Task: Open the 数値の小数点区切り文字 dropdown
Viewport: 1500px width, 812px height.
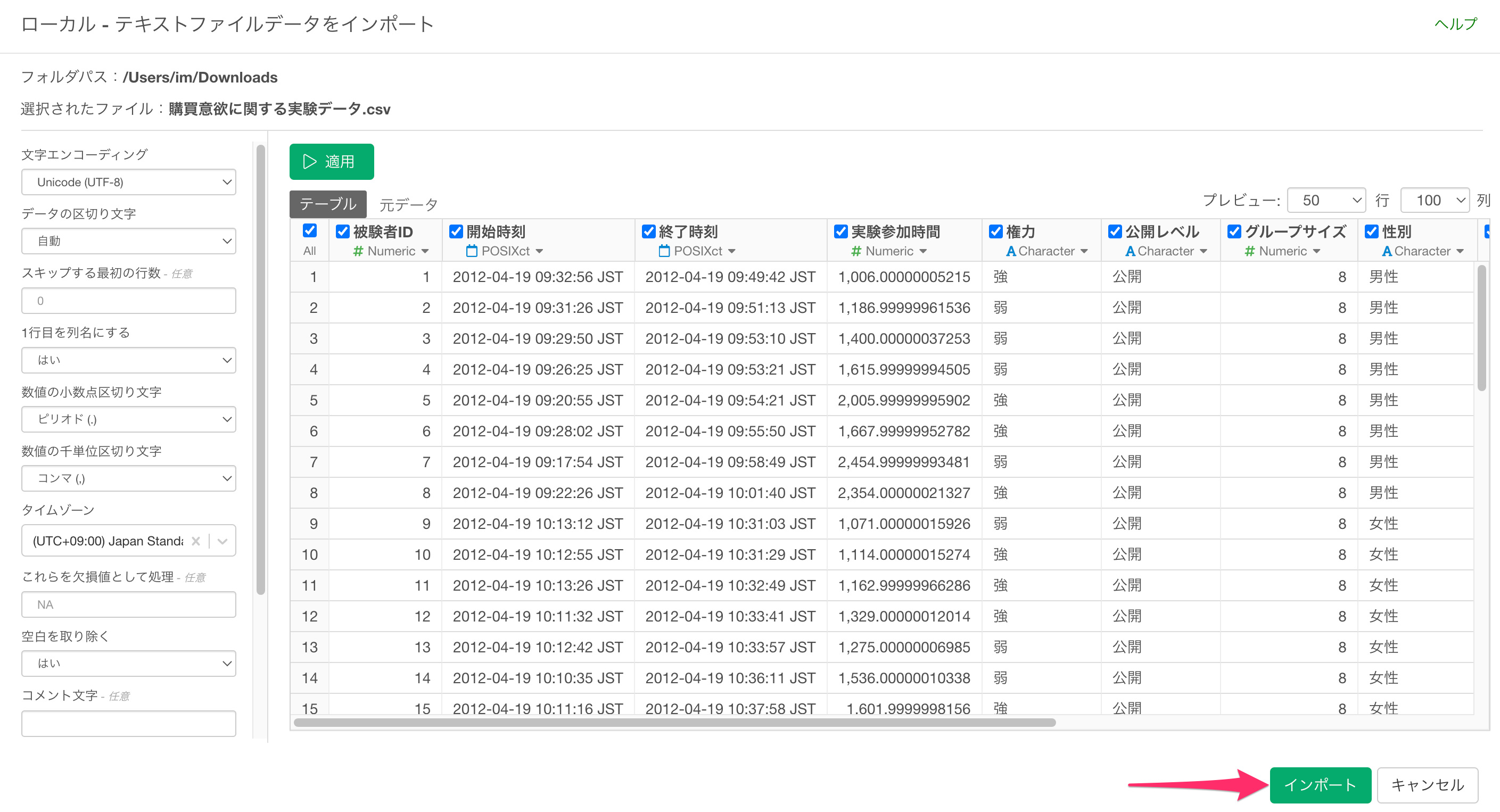Action: (x=129, y=419)
